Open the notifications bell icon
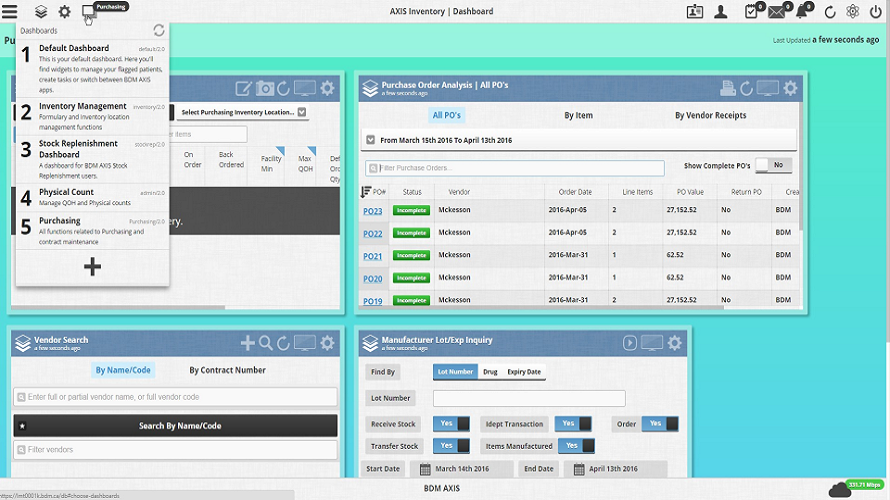Screen dimensions: 890x500 tap(802, 11)
